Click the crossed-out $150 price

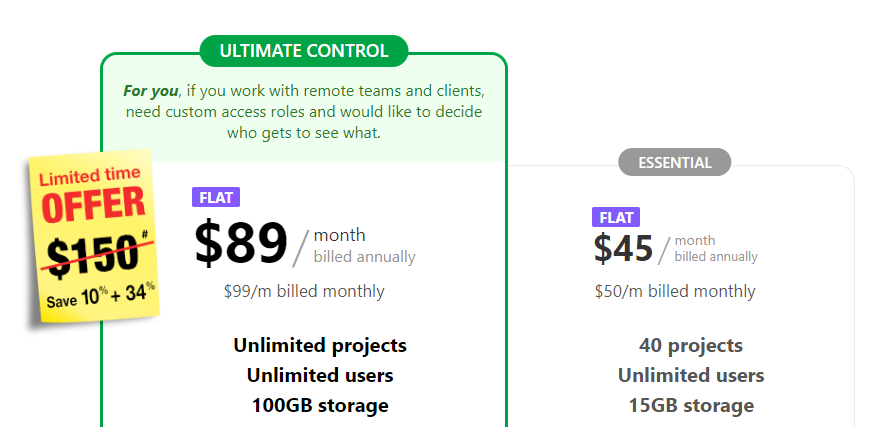coord(95,255)
